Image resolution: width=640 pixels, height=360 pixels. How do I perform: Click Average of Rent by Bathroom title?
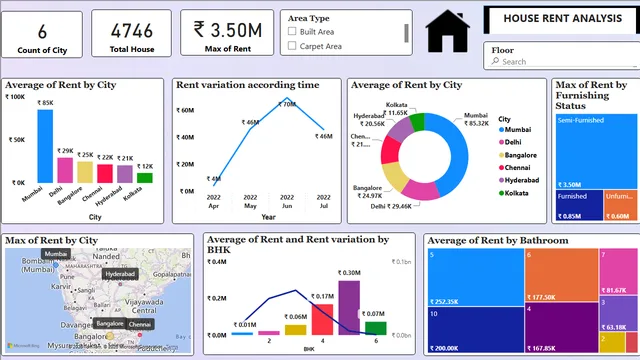point(498,240)
